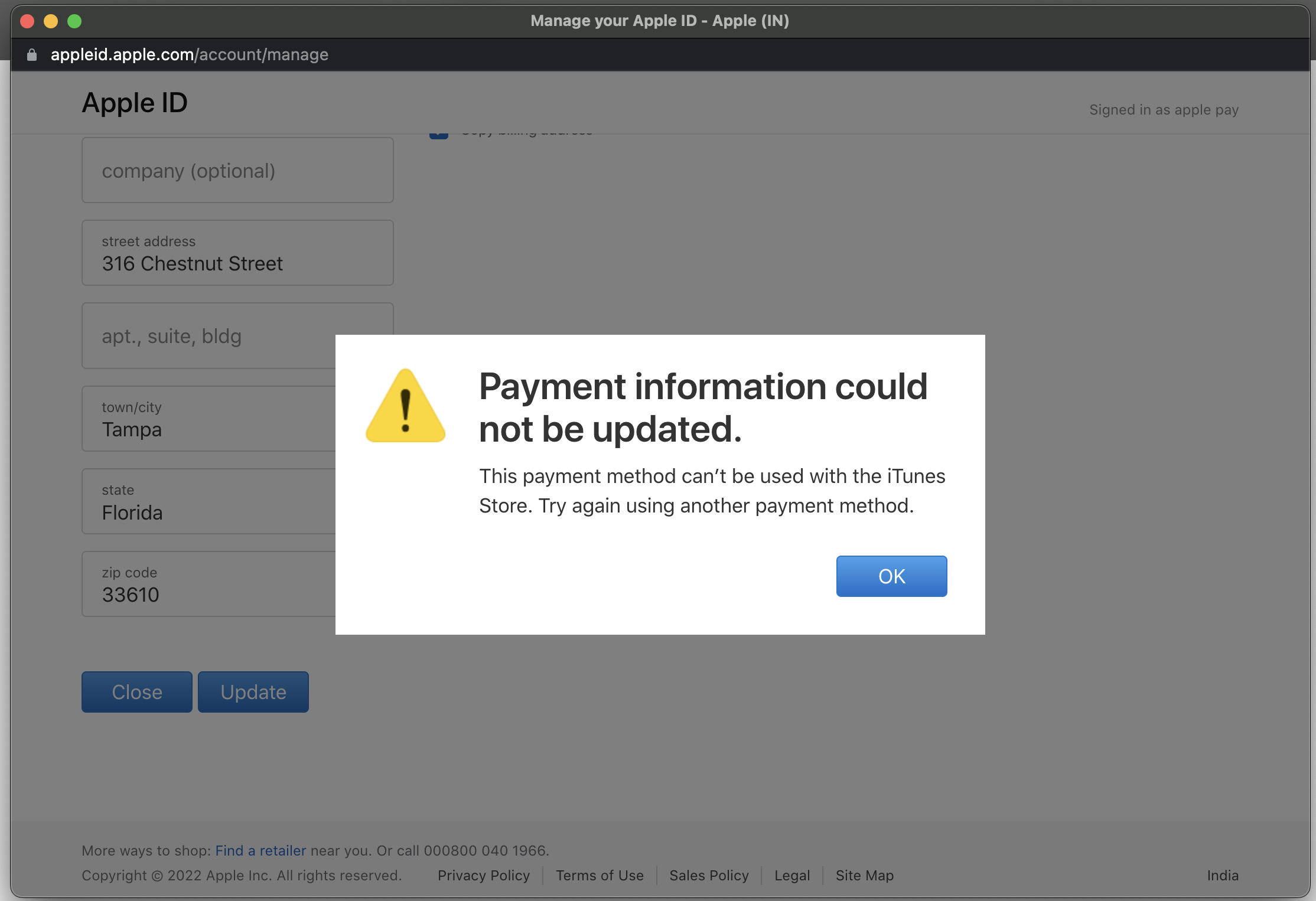This screenshot has width=1316, height=901.
Task: Click the company (optional) field
Action: 237,171
